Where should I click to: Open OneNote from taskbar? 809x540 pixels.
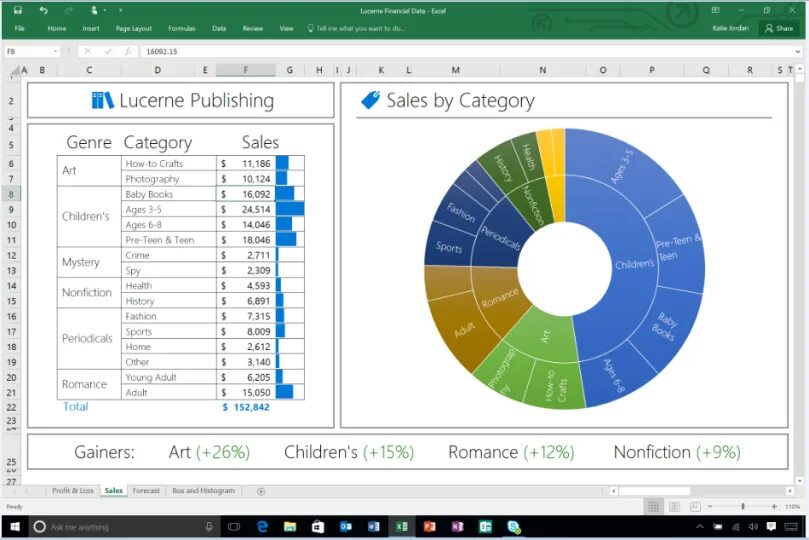click(x=457, y=527)
